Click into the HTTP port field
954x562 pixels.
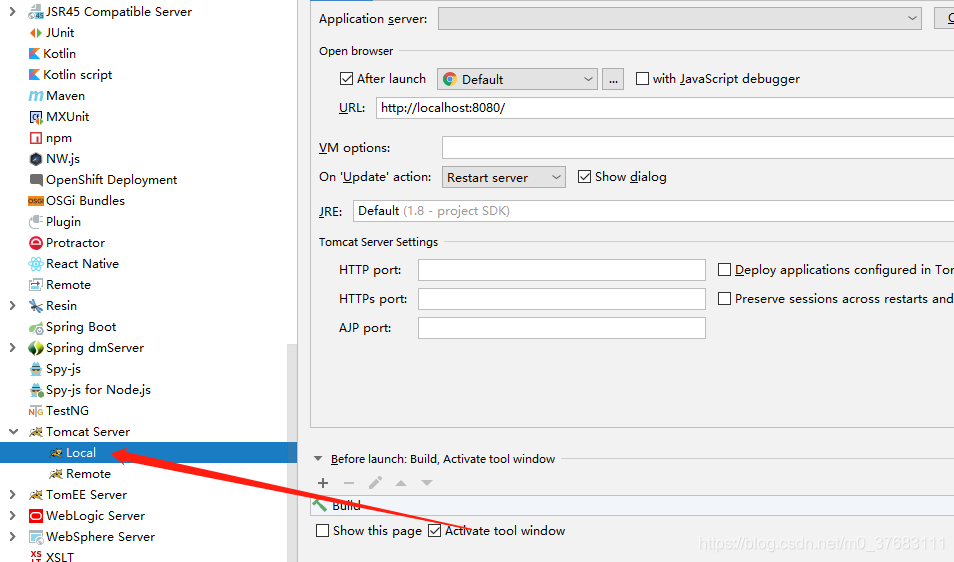[562, 270]
